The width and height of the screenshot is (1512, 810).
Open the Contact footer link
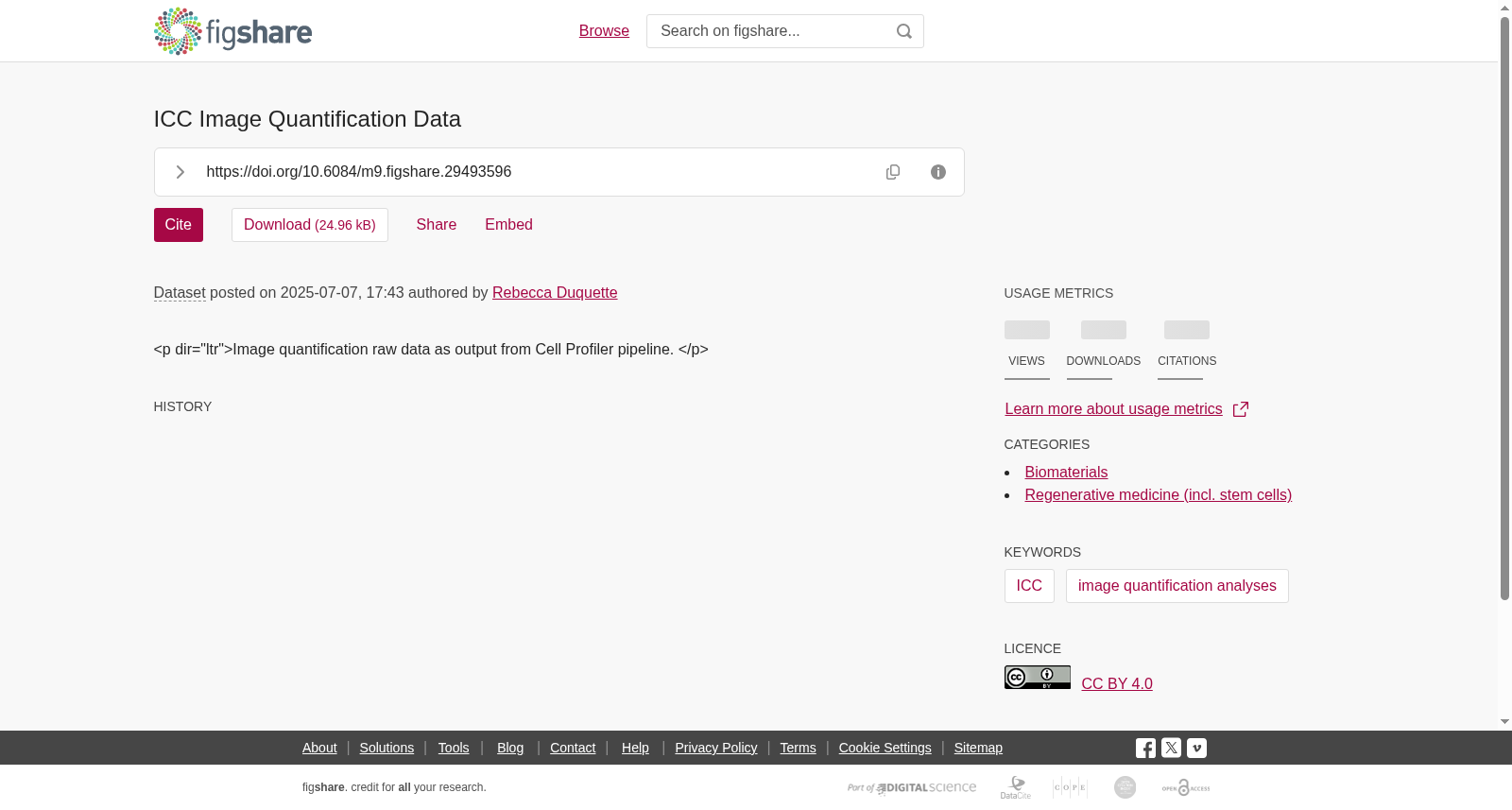[573, 748]
